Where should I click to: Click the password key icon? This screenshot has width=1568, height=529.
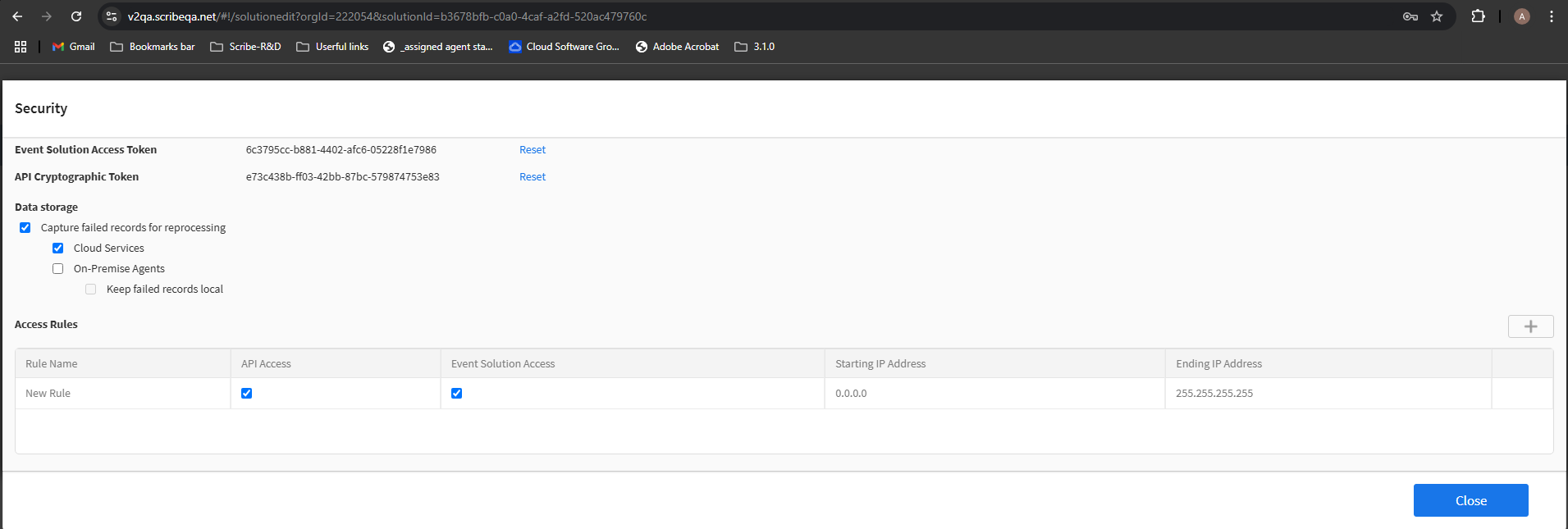click(x=1410, y=16)
